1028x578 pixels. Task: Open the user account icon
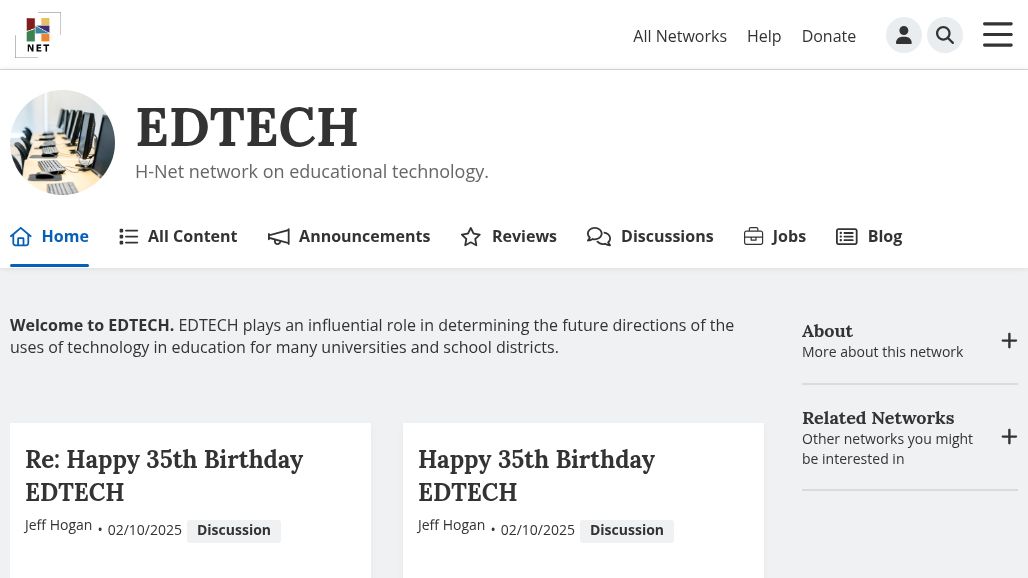pyautogui.click(x=903, y=35)
